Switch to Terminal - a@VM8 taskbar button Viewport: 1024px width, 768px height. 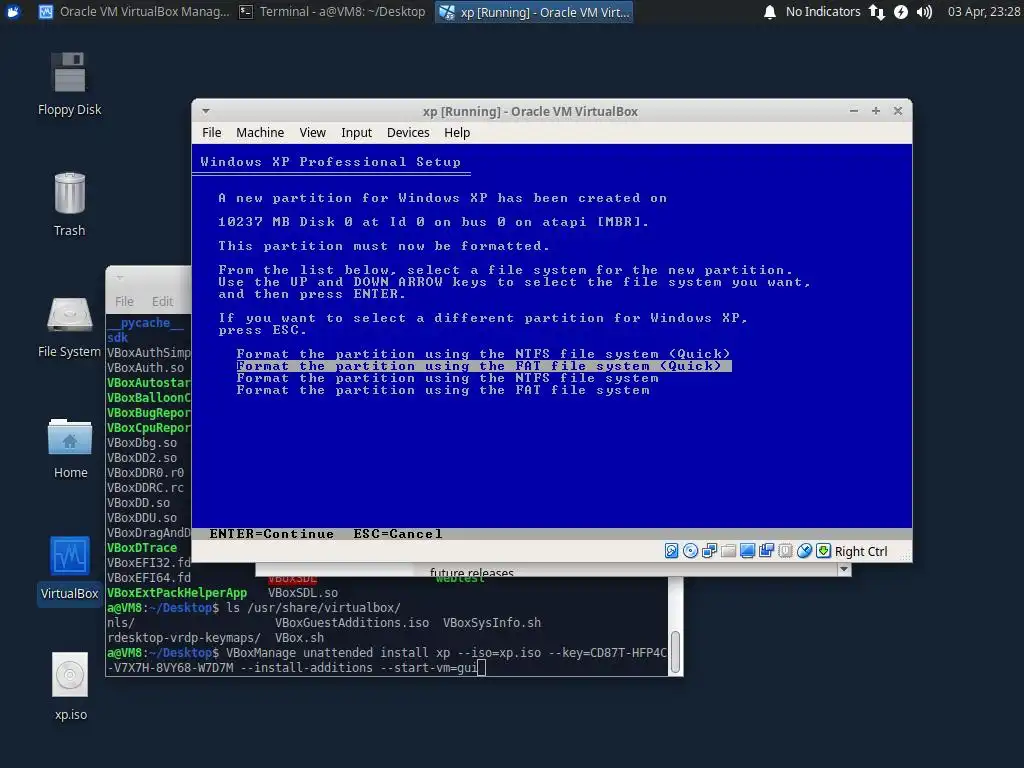tap(332, 12)
